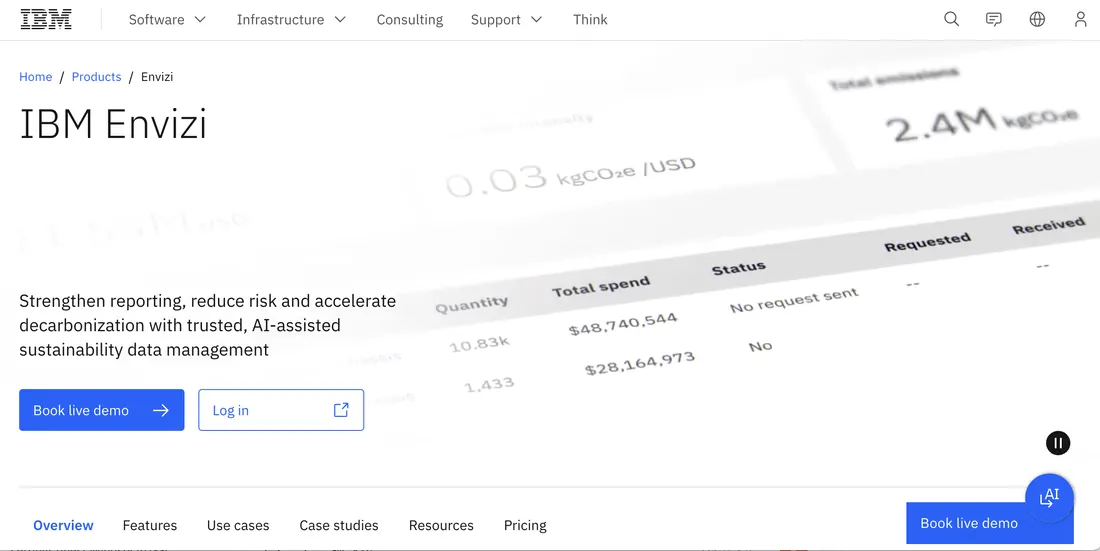Image resolution: width=1100 pixels, height=551 pixels.
Task: Open the globe region selector
Action: (x=1037, y=20)
